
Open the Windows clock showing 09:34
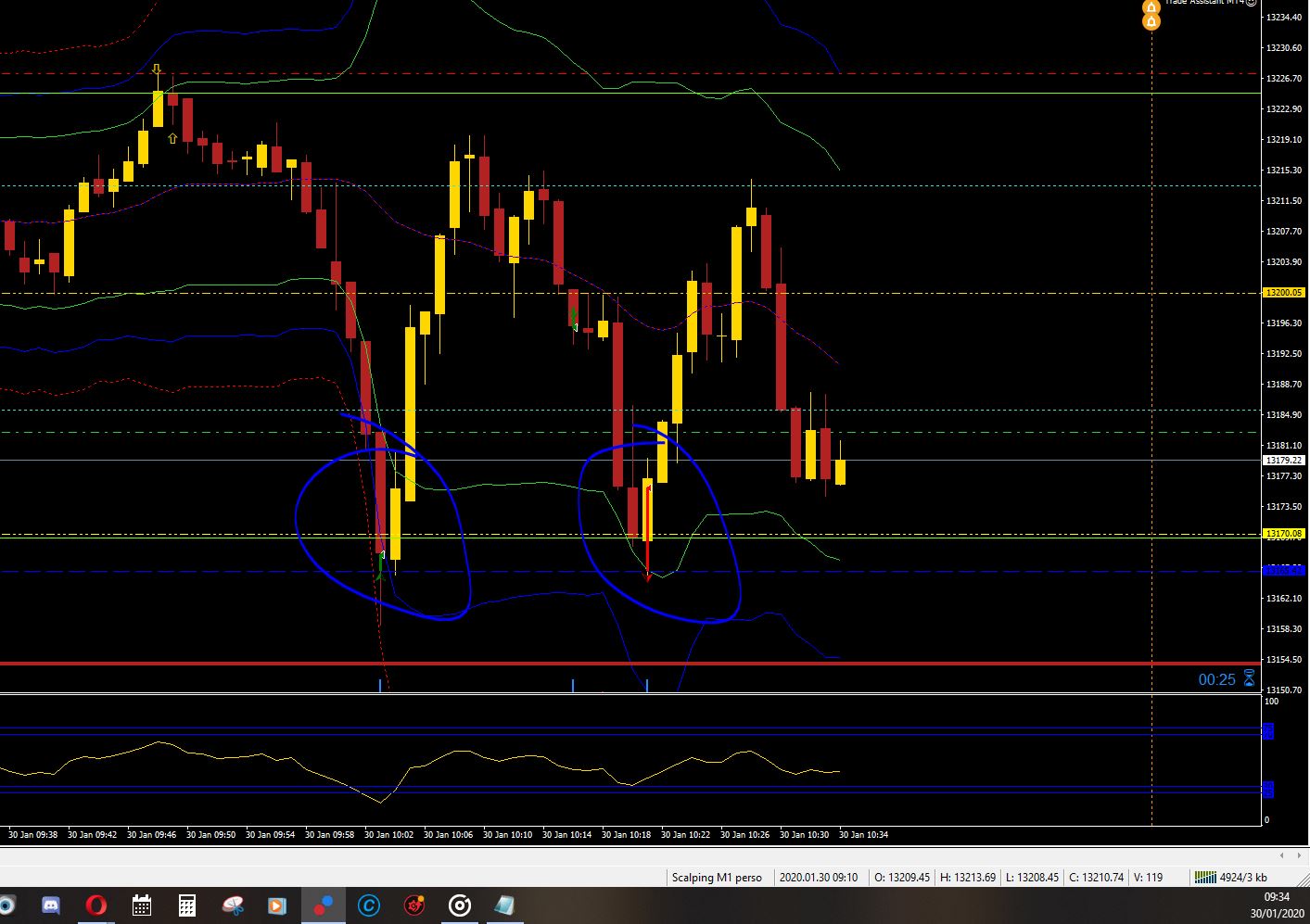[x=1277, y=896]
